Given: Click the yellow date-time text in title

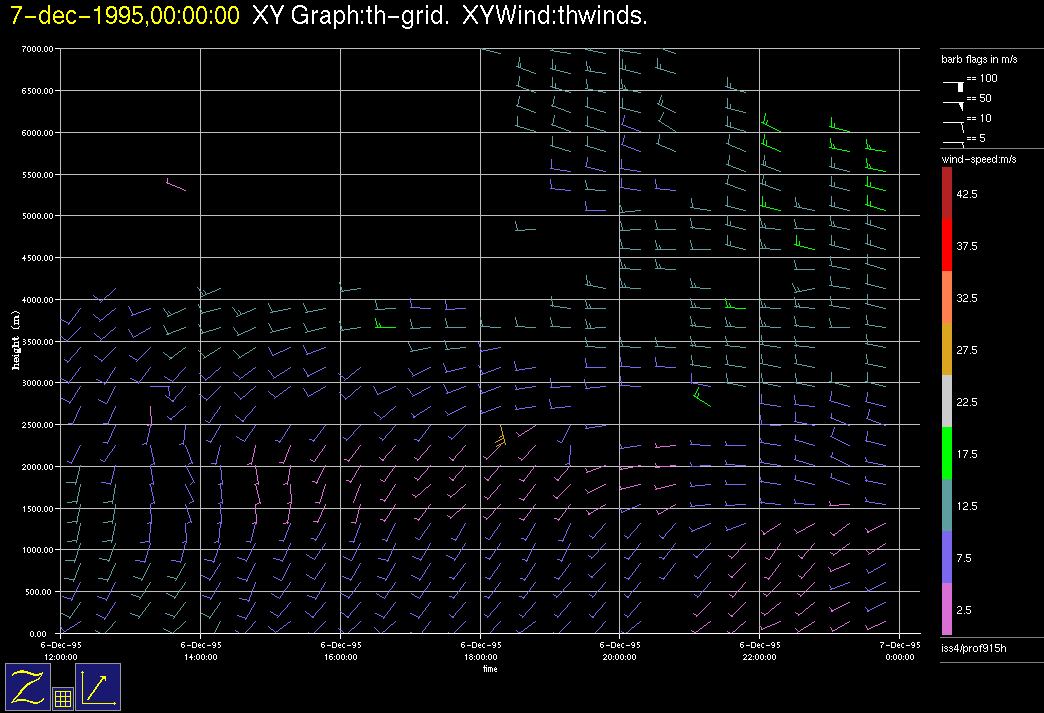Looking at the screenshot, I should coord(125,16).
